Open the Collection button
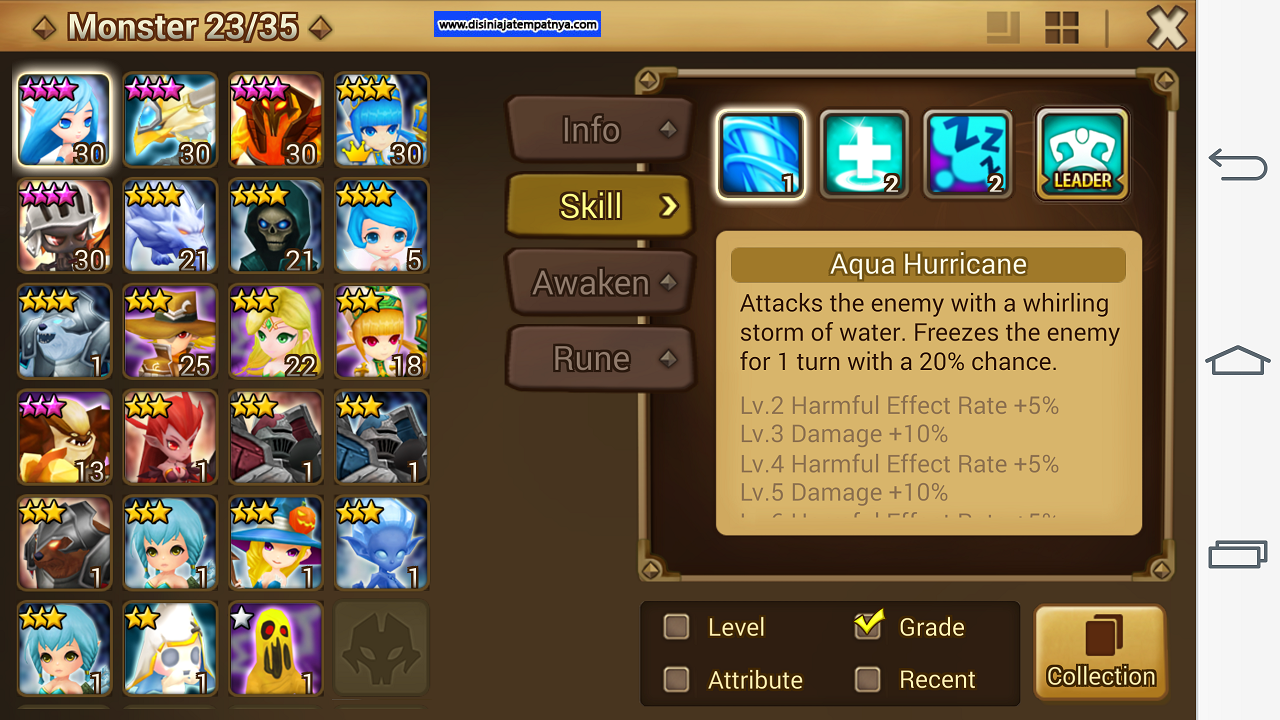 tap(1100, 653)
